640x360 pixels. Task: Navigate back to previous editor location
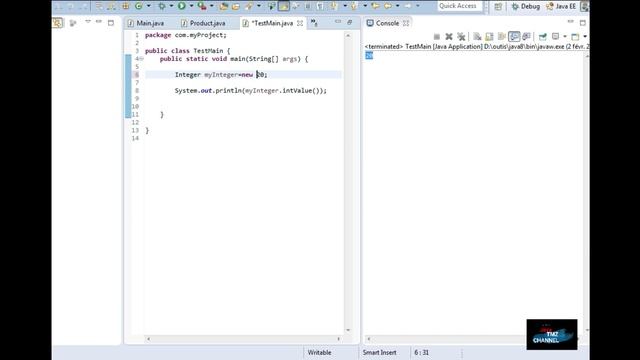(x=388, y=6)
